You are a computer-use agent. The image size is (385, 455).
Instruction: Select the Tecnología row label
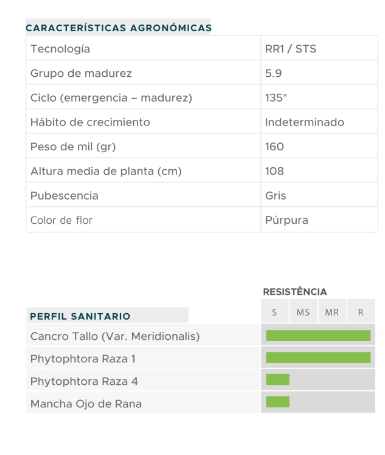pos(60,49)
